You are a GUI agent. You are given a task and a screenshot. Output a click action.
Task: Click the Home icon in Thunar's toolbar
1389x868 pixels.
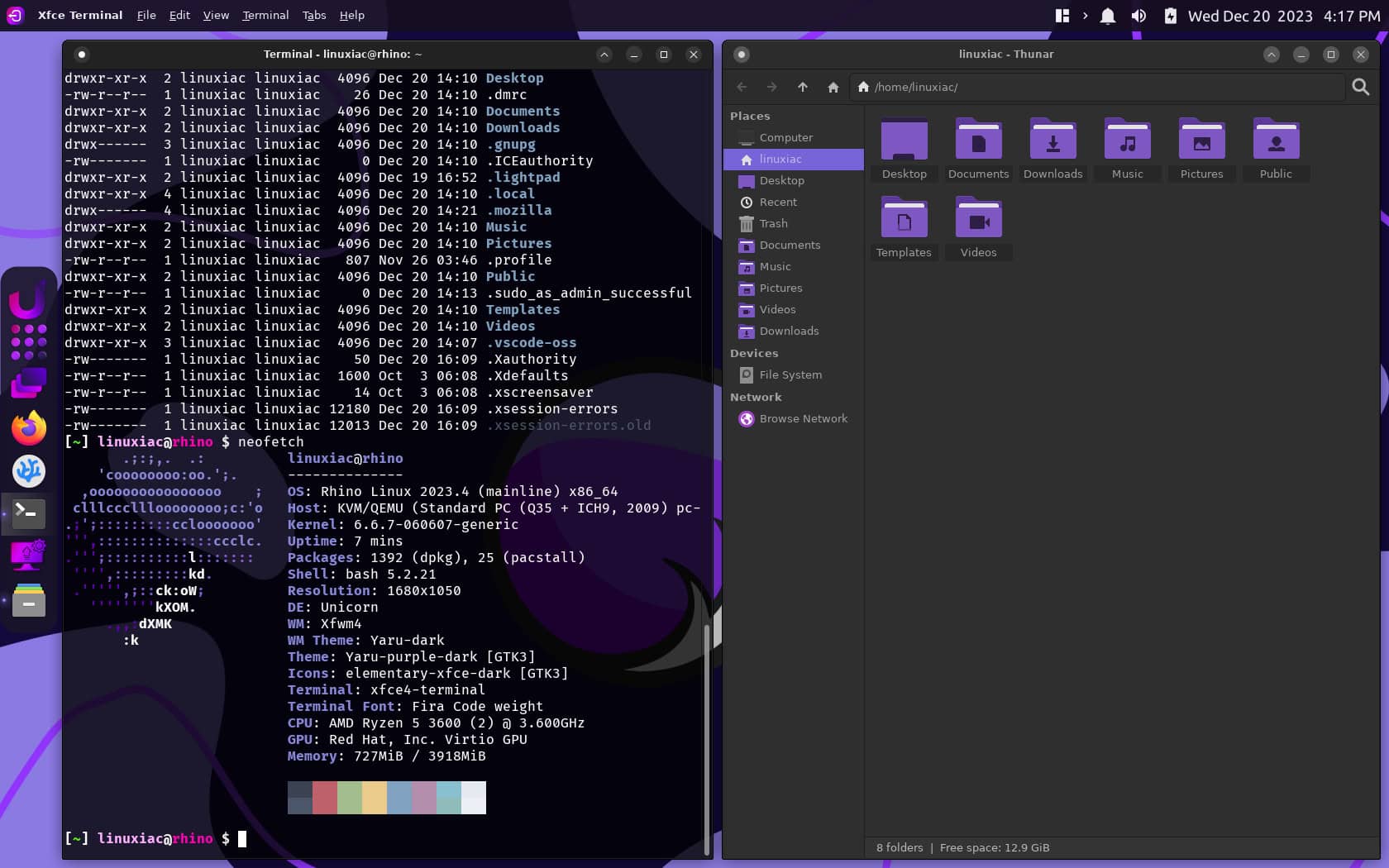[x=833, y=87]
